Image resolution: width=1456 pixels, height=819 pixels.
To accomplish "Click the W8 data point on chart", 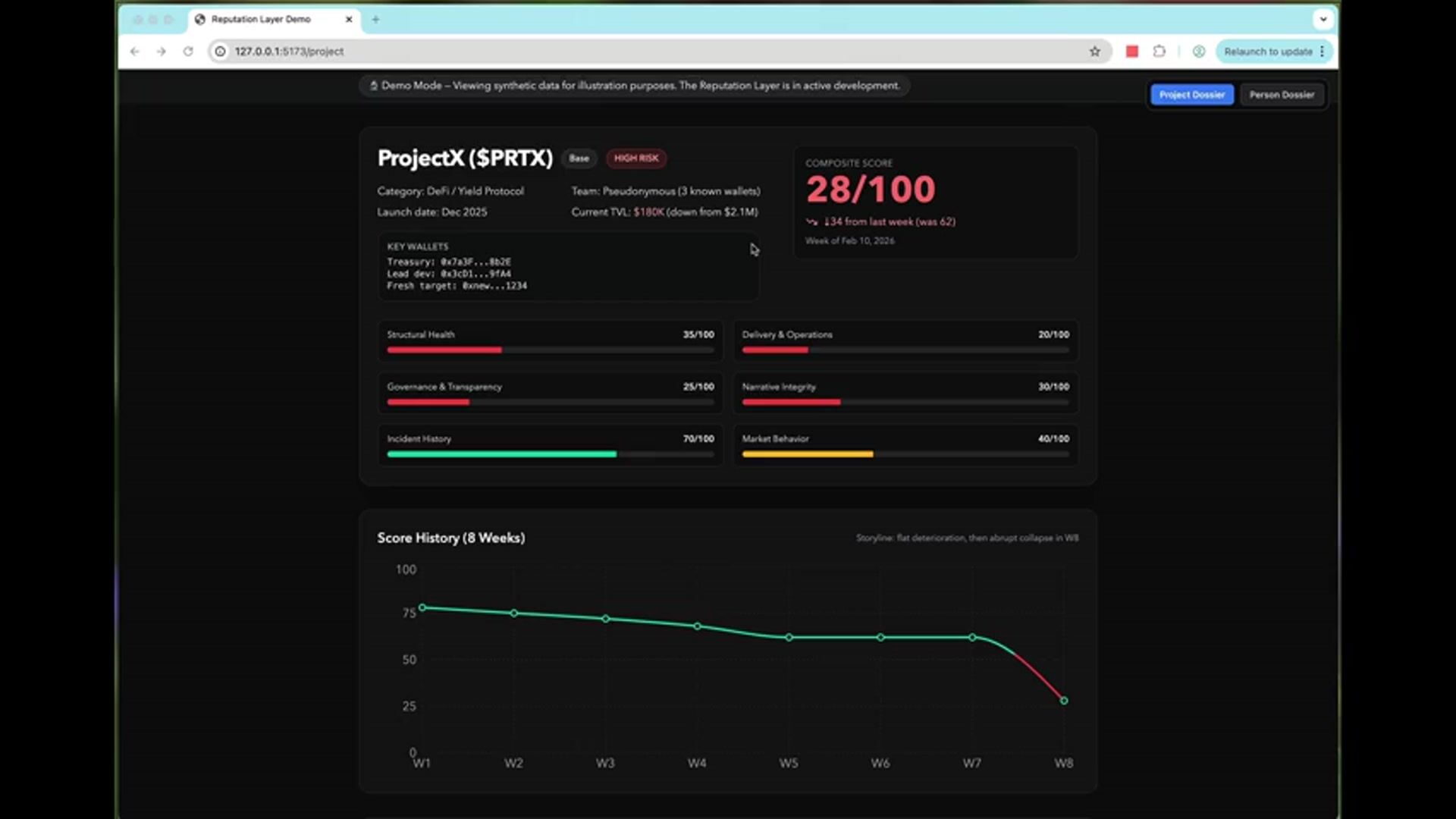I will click(1064, 701).
